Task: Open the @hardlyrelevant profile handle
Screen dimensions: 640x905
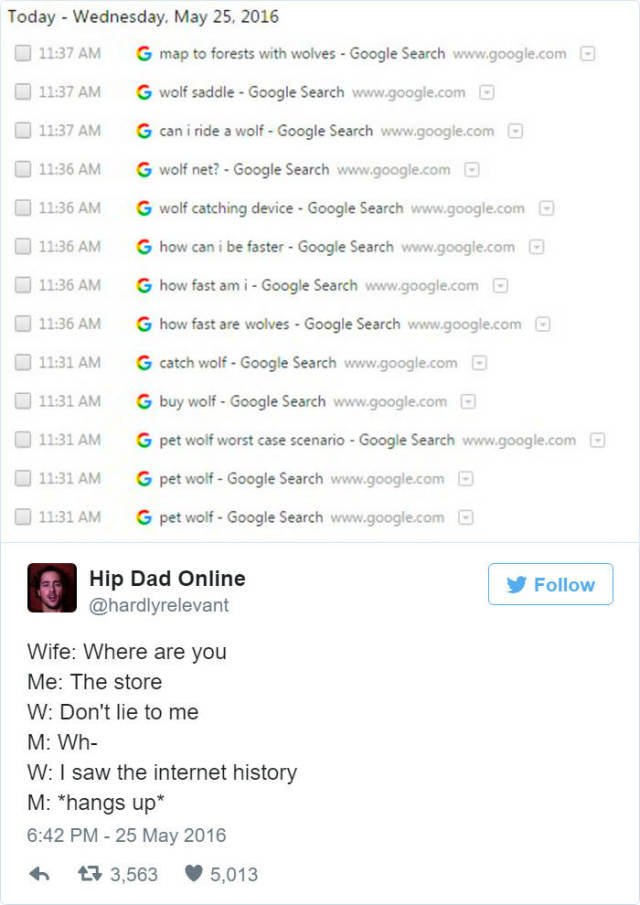Action: click(159, 605)
